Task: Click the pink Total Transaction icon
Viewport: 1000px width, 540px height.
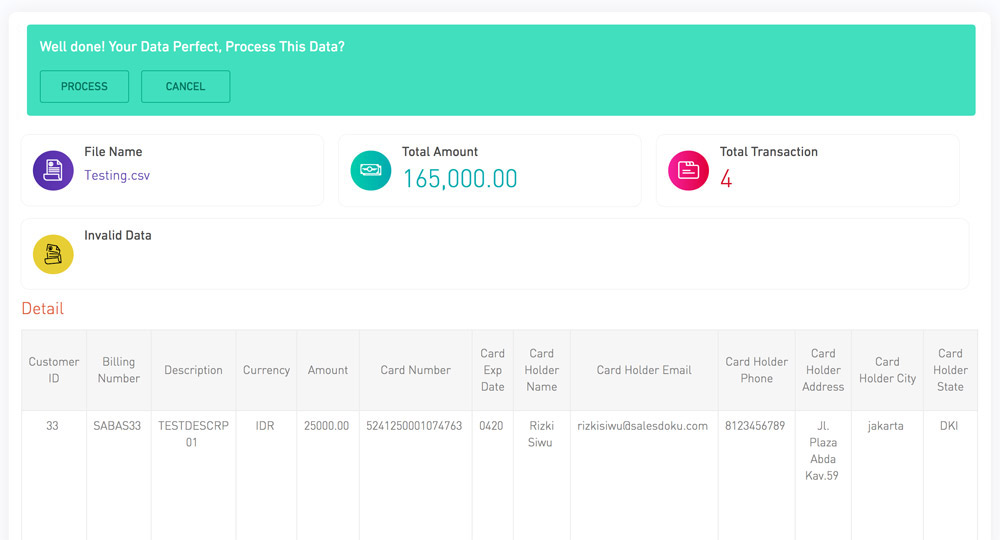Action: coord(688,170)
